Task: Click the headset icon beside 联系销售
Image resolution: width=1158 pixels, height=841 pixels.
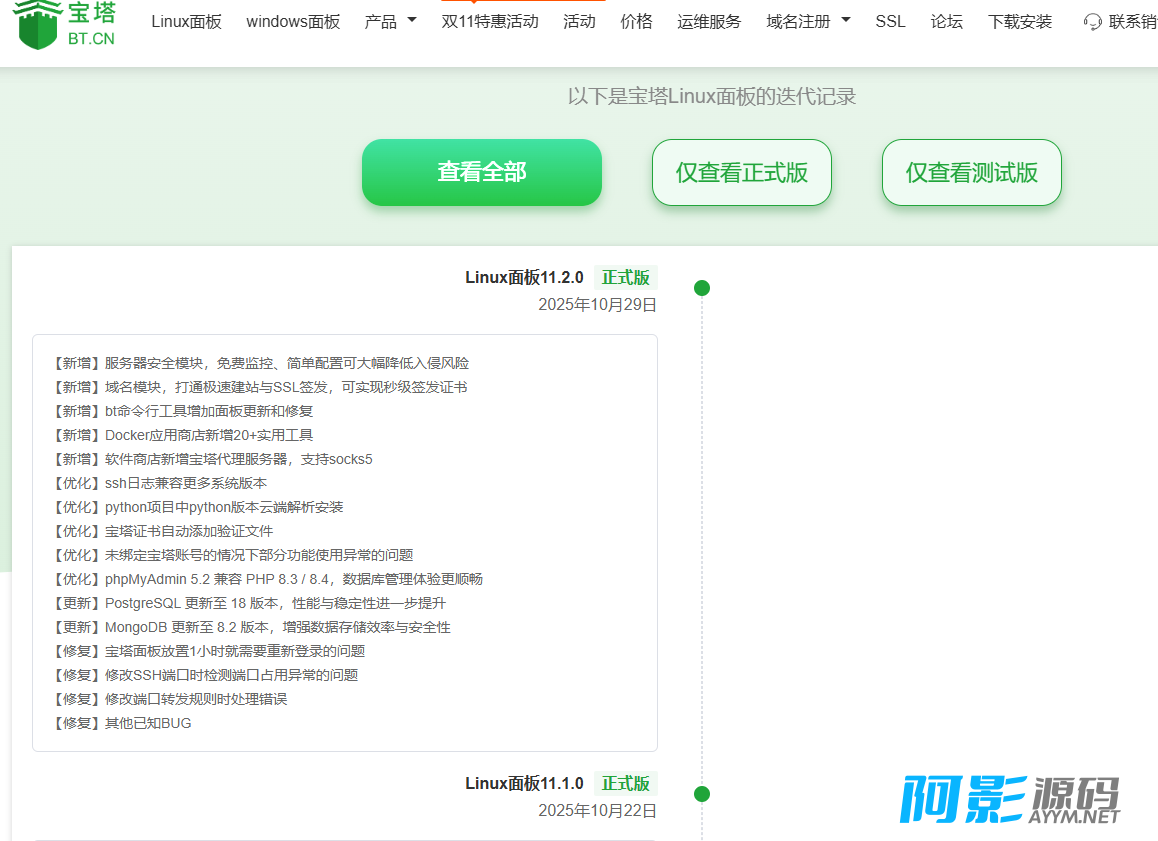Action: click(1093, 22)
